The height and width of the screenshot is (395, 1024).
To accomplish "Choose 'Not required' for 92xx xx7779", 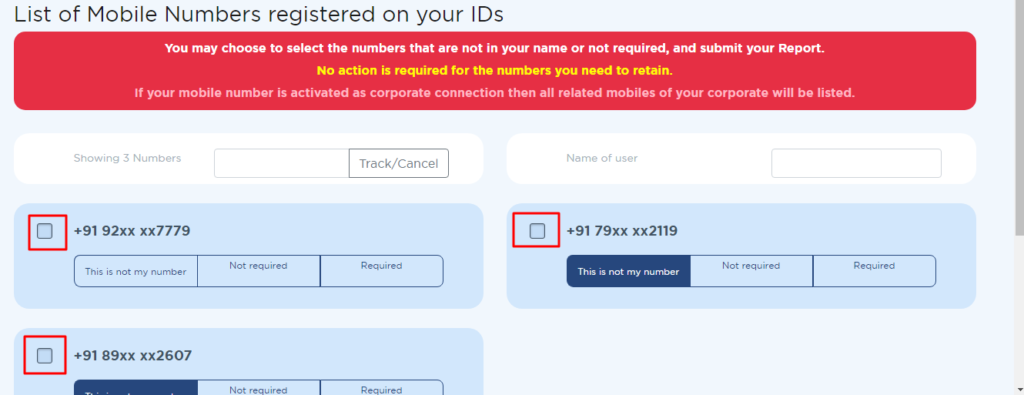I will (259, 271).
